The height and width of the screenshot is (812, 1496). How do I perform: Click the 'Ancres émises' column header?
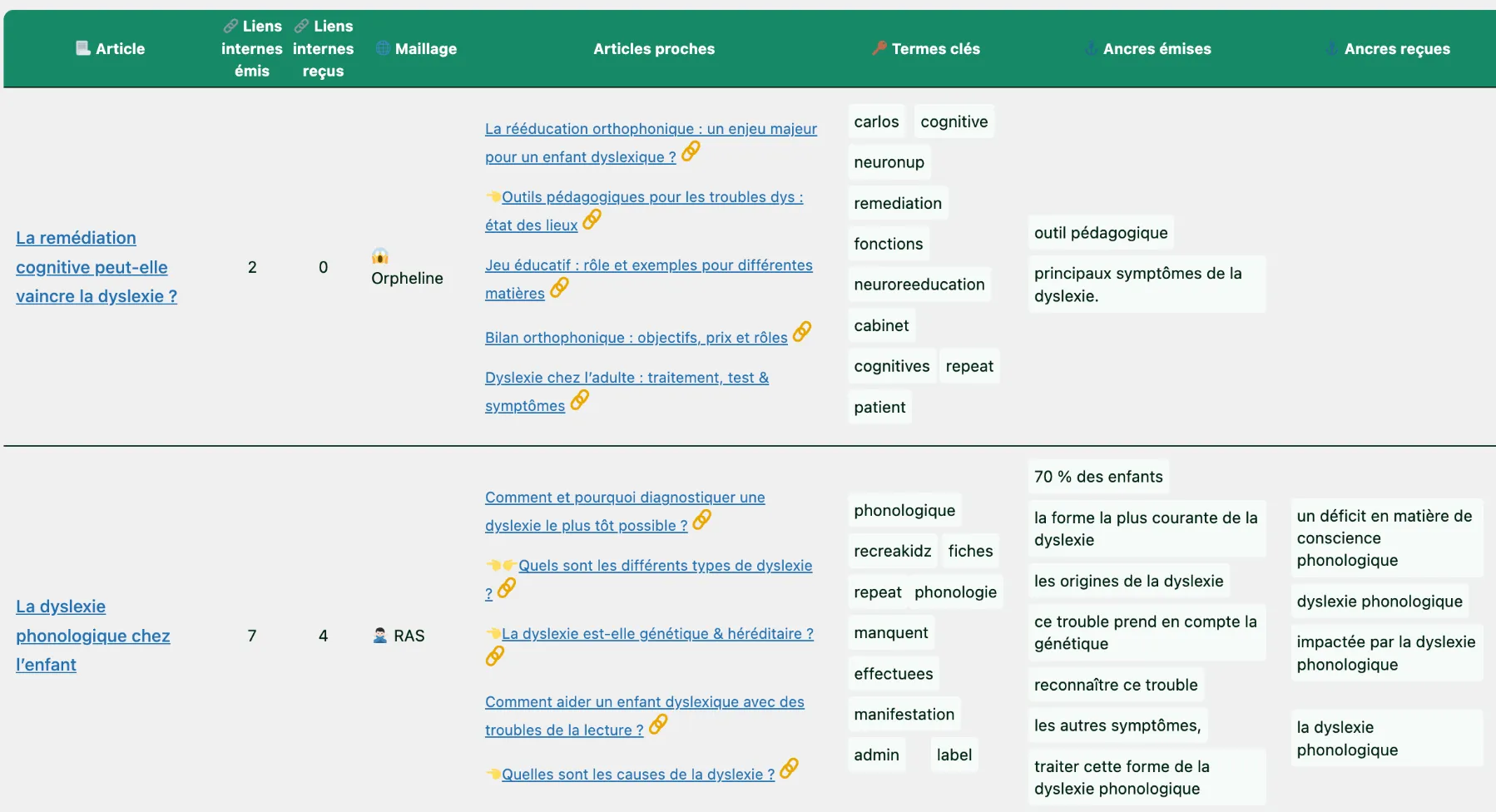1157,49
